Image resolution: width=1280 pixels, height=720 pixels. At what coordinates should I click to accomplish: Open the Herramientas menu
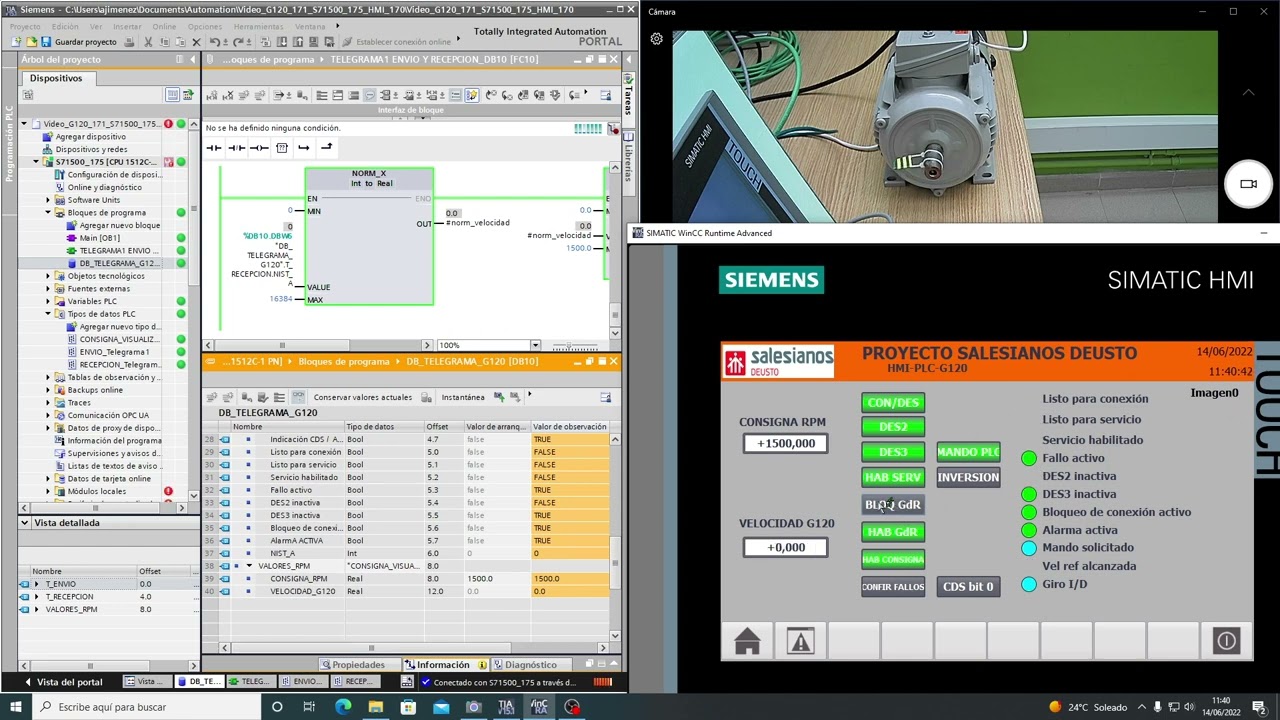click(x=259, y=27)
